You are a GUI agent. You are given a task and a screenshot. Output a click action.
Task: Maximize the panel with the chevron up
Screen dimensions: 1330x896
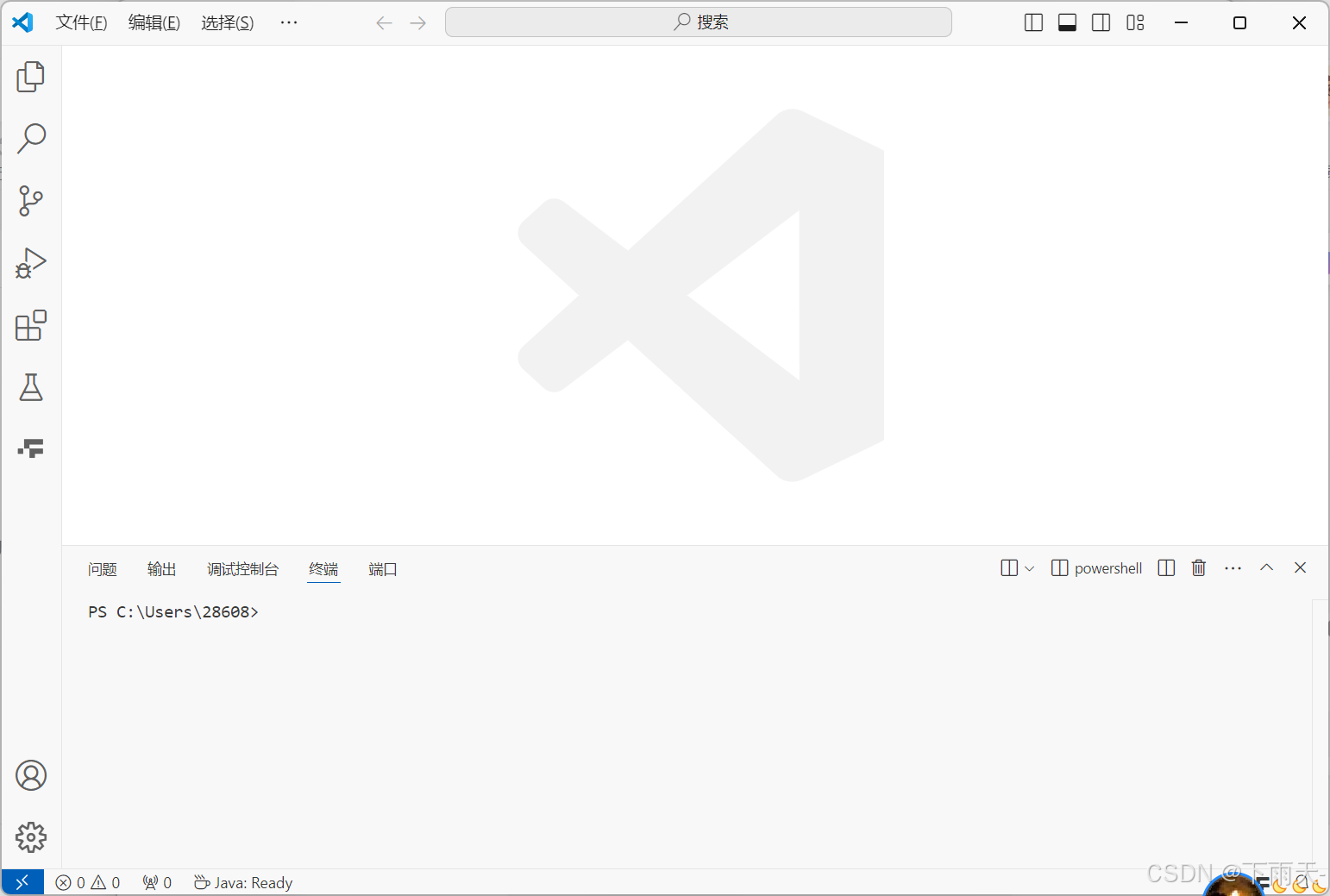coord(1266,567)
